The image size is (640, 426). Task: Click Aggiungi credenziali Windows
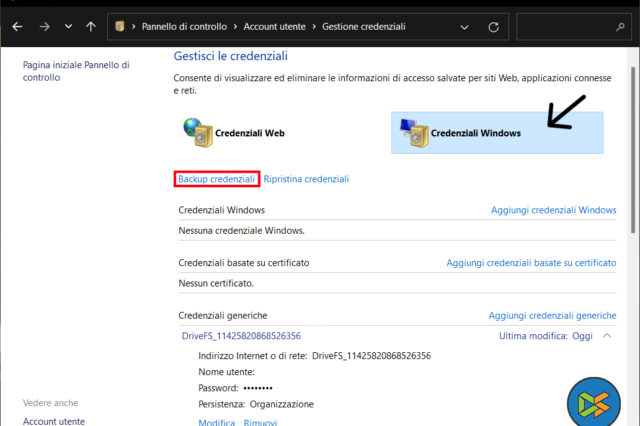(x=553, y=210)
